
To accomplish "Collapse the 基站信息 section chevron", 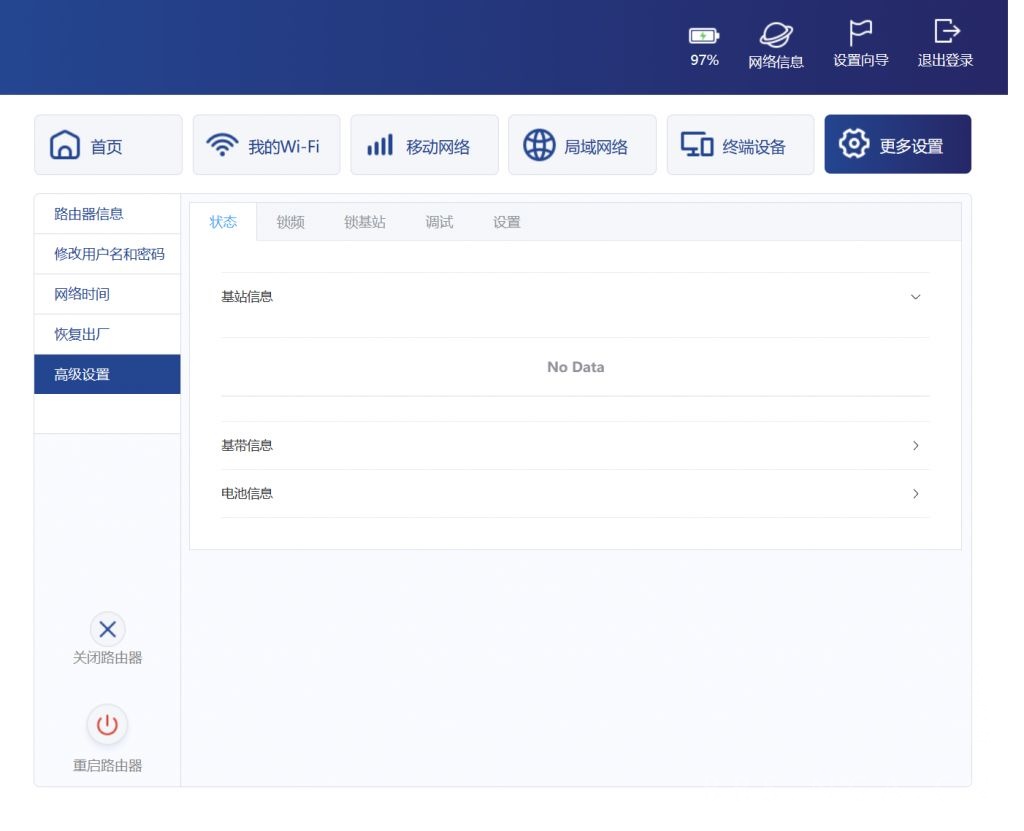I will (915, 297).
